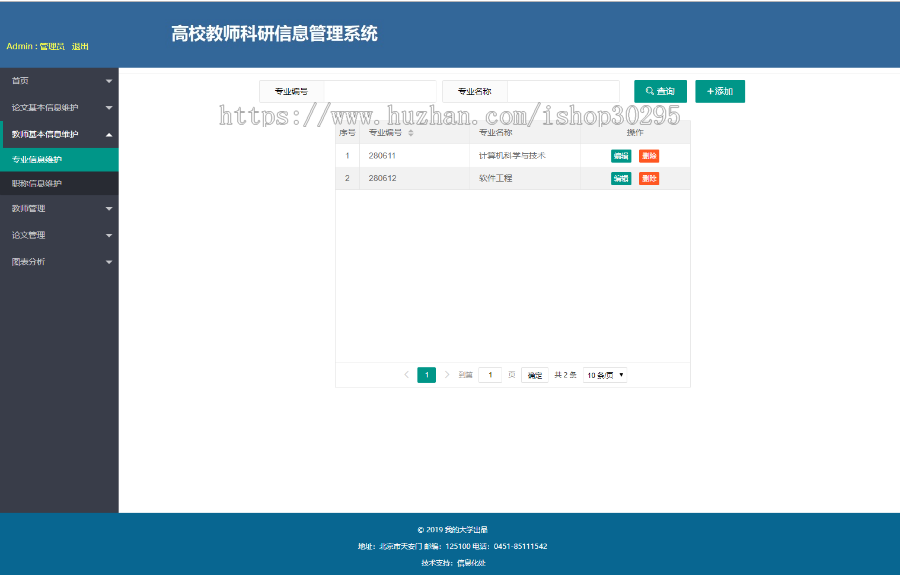Click the 高校教师科研信息管理系统 title
Viewport: 900px width, 575px height.
pos(274,33)
